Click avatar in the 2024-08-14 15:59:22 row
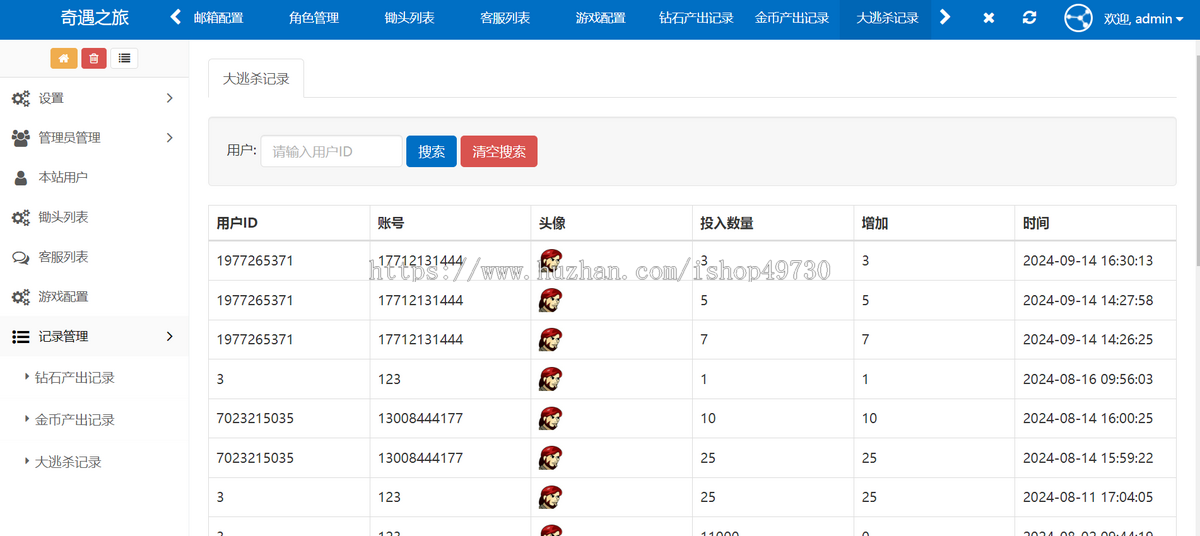 (550, 458)
